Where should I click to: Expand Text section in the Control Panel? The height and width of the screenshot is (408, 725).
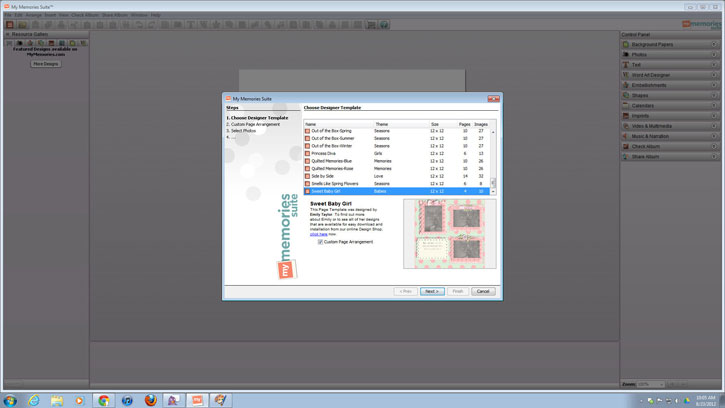(x=670, y=65)
